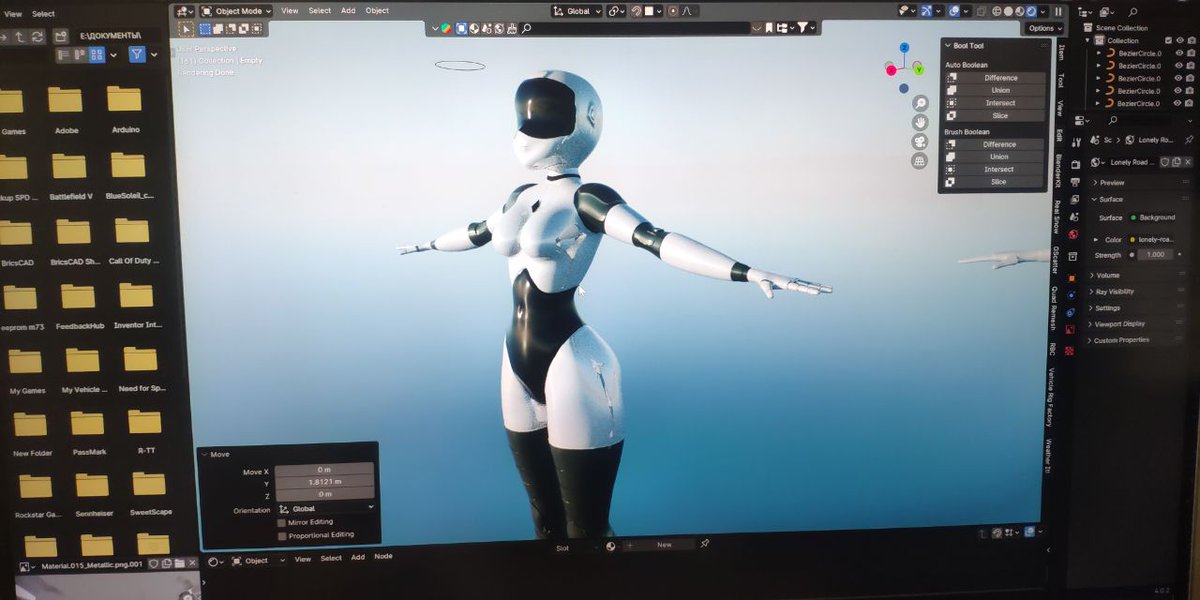The width and height of the screenshot is (1200, 600).
Task: Click the pan view hand gizmo
Action: click(x=920, y=122)
